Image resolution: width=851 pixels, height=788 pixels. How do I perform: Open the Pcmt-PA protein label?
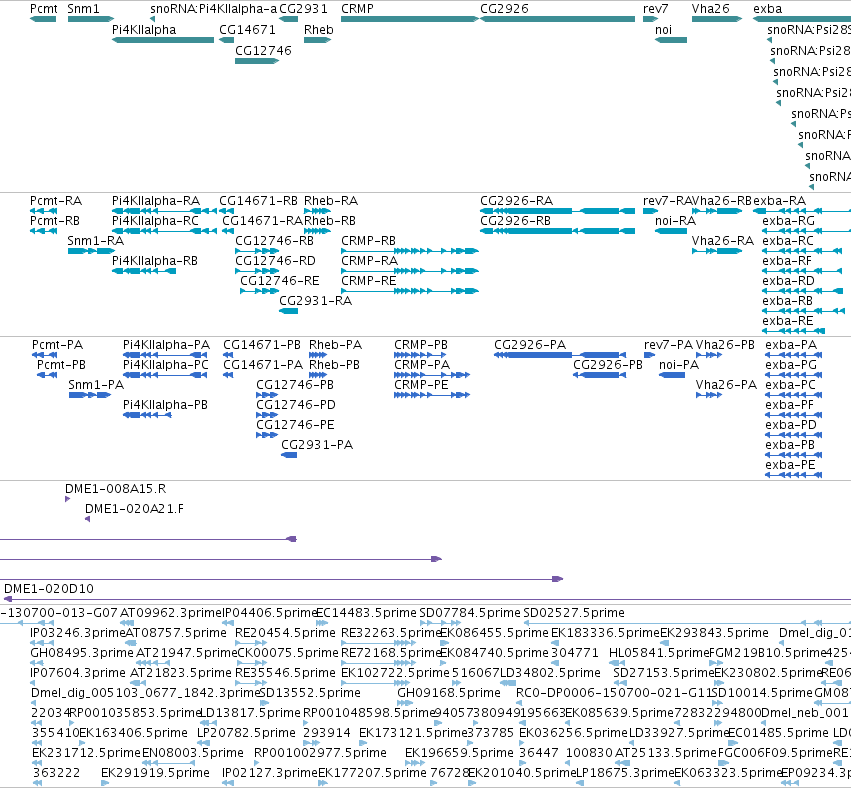point(58,345)
